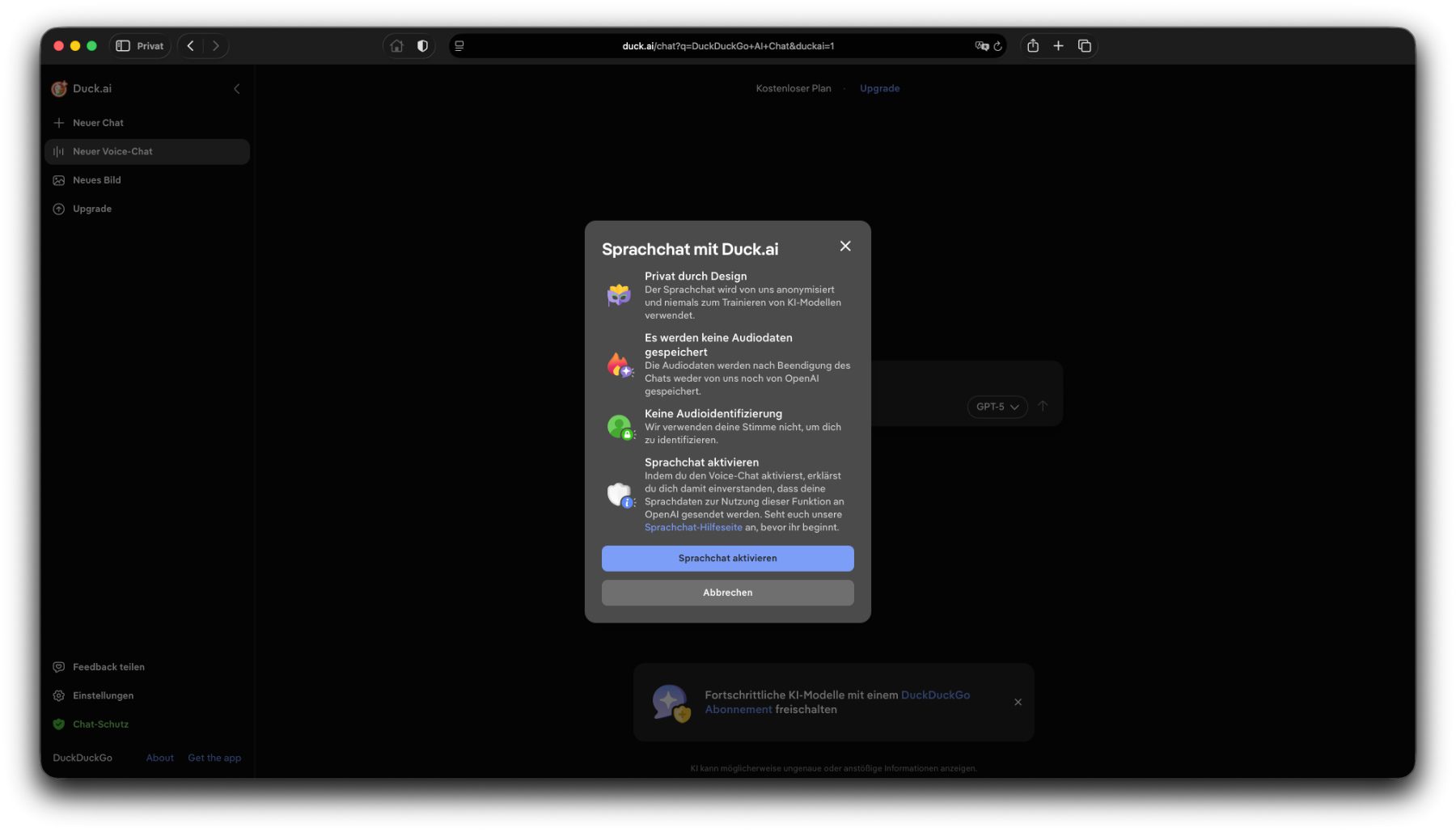Click the Upgrade link at top
The width and height of the screenshot is (1456, 832).
pos(879,89)
